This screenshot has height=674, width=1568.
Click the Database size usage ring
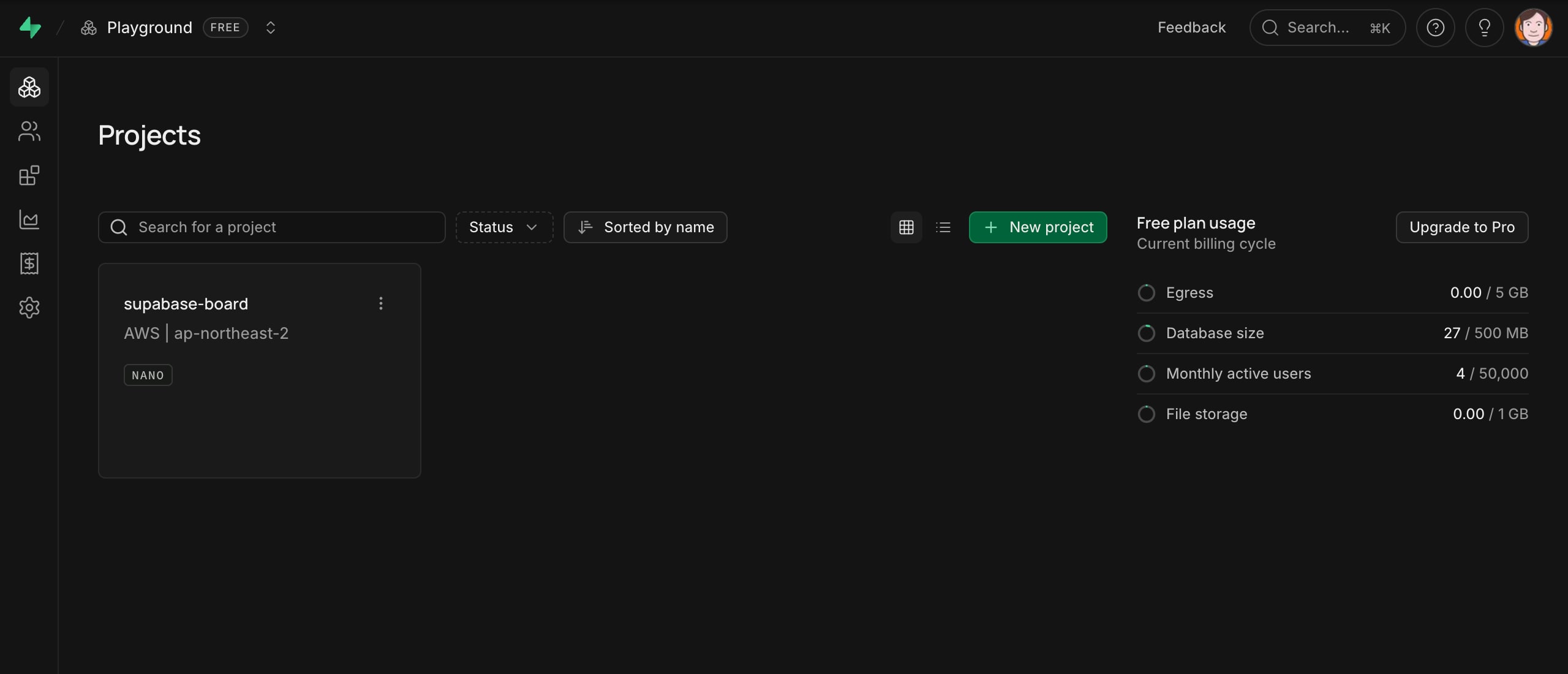pyautogui.click(x=1146, y=333)
